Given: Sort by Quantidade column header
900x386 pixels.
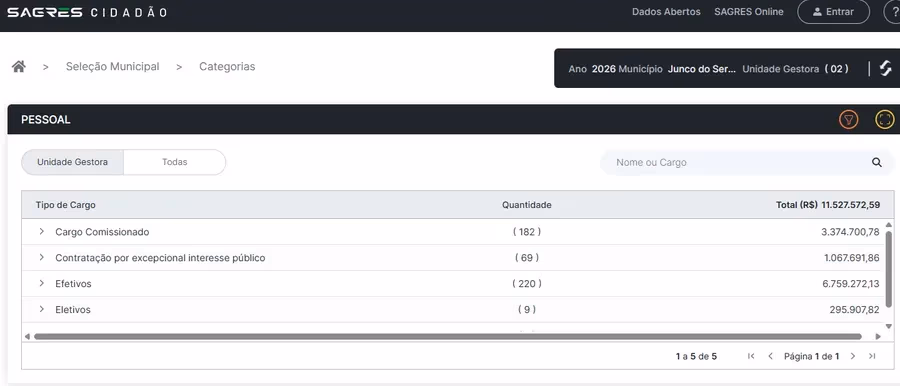Looking at the screenshot, I should point(527,205).
